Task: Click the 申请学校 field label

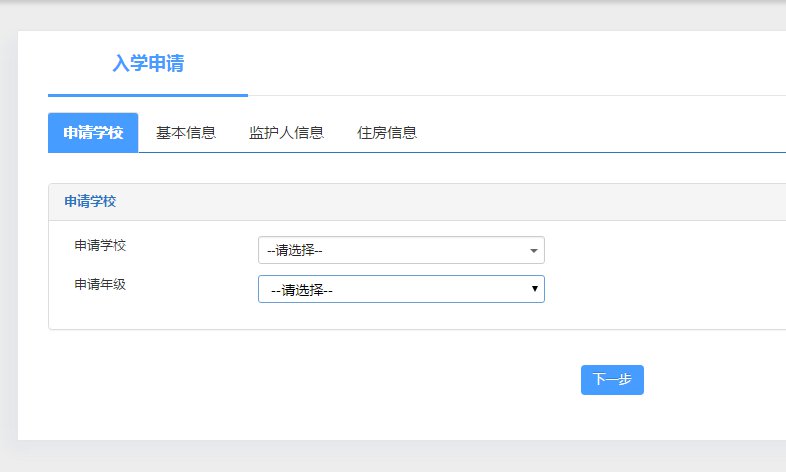Action: coord(100,245)
